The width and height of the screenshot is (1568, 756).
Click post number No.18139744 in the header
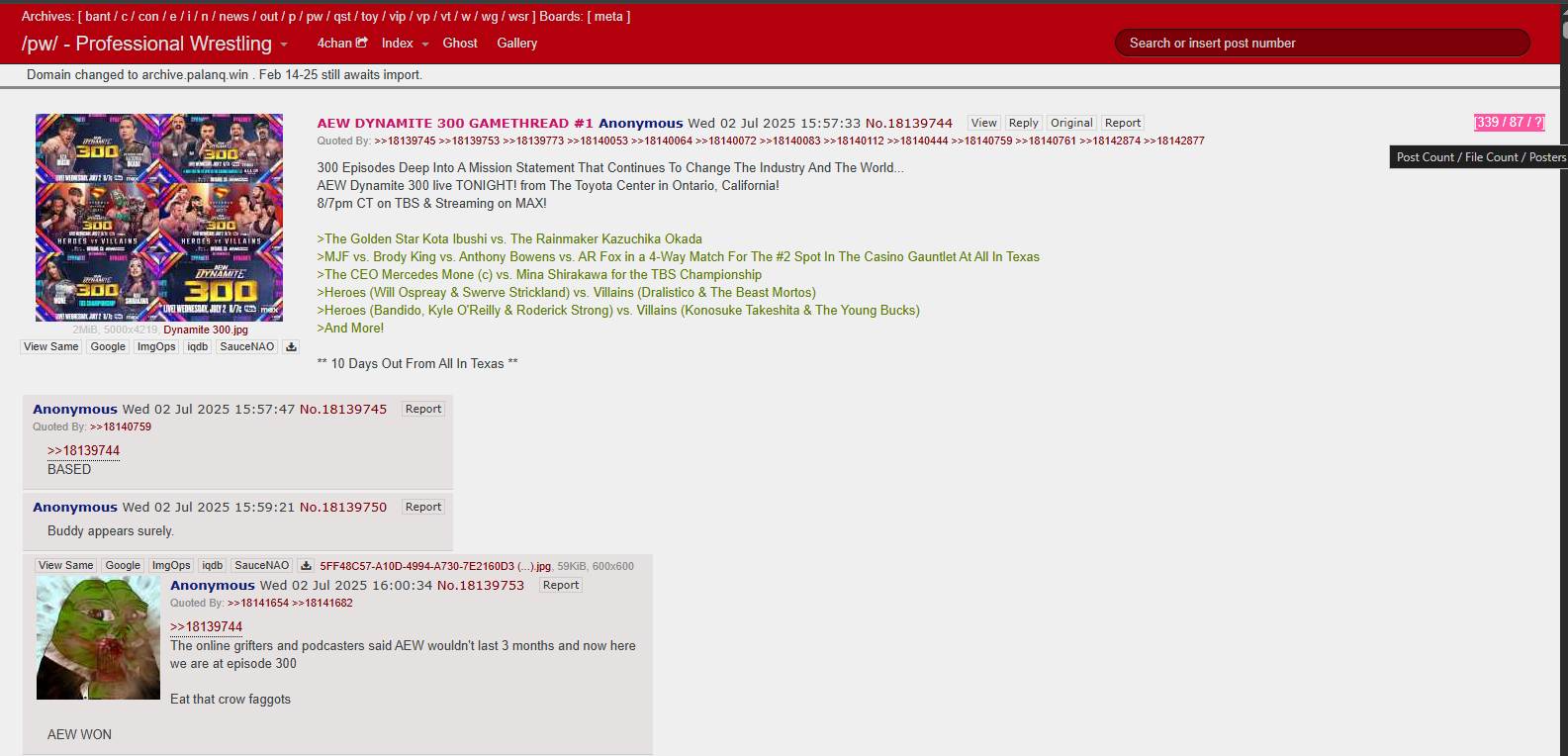tap(909, 124)
